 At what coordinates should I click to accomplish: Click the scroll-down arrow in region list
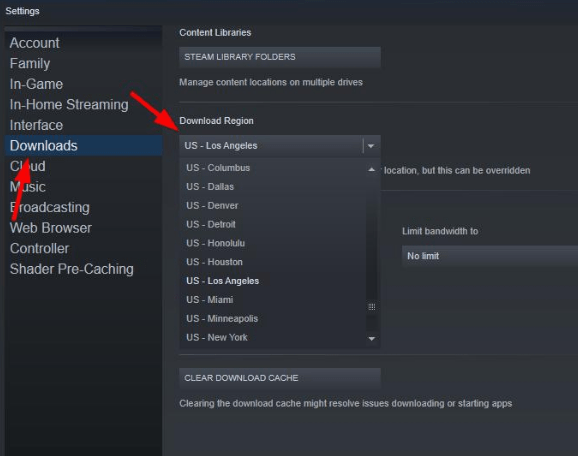coord(372,338)
